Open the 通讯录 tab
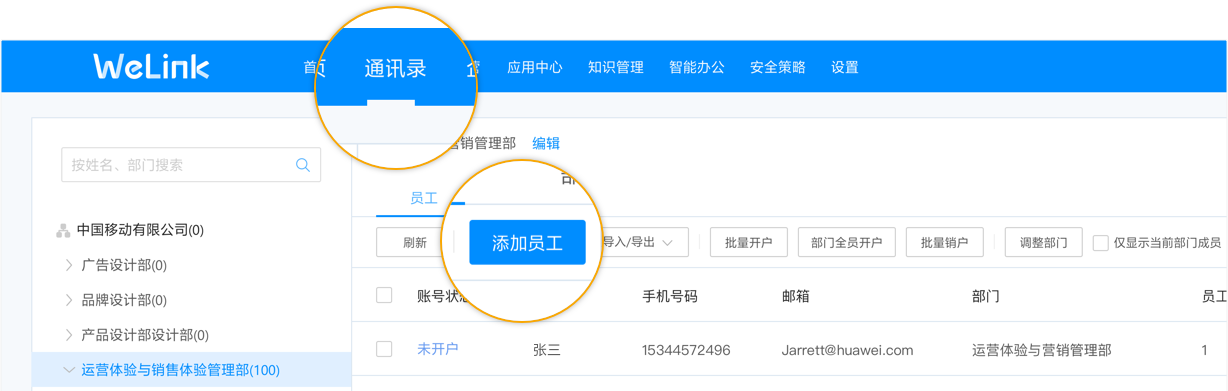Screen dimensions: 1228x391 [x=396, y=68]
